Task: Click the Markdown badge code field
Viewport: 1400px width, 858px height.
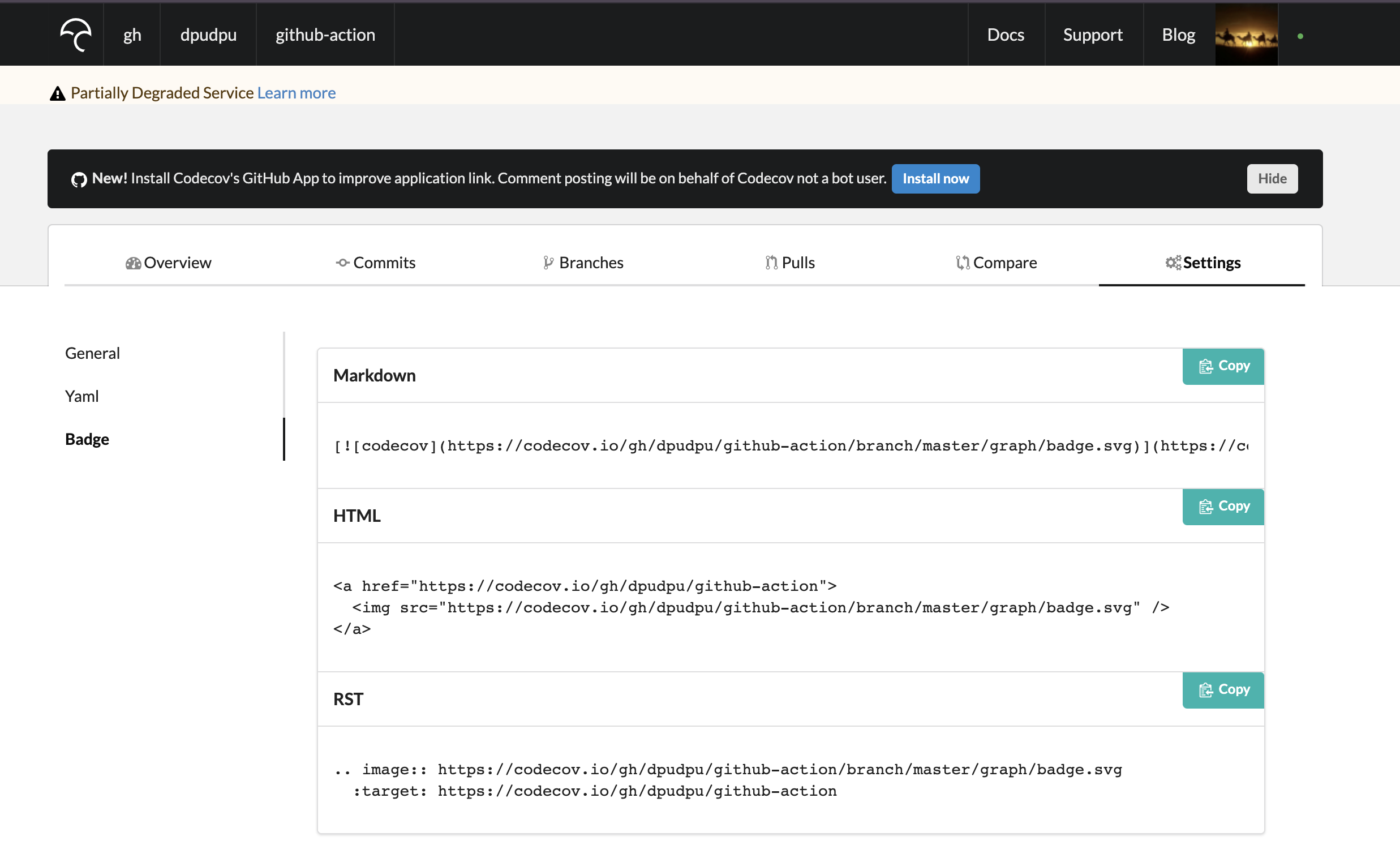Action: coord(790,446)
